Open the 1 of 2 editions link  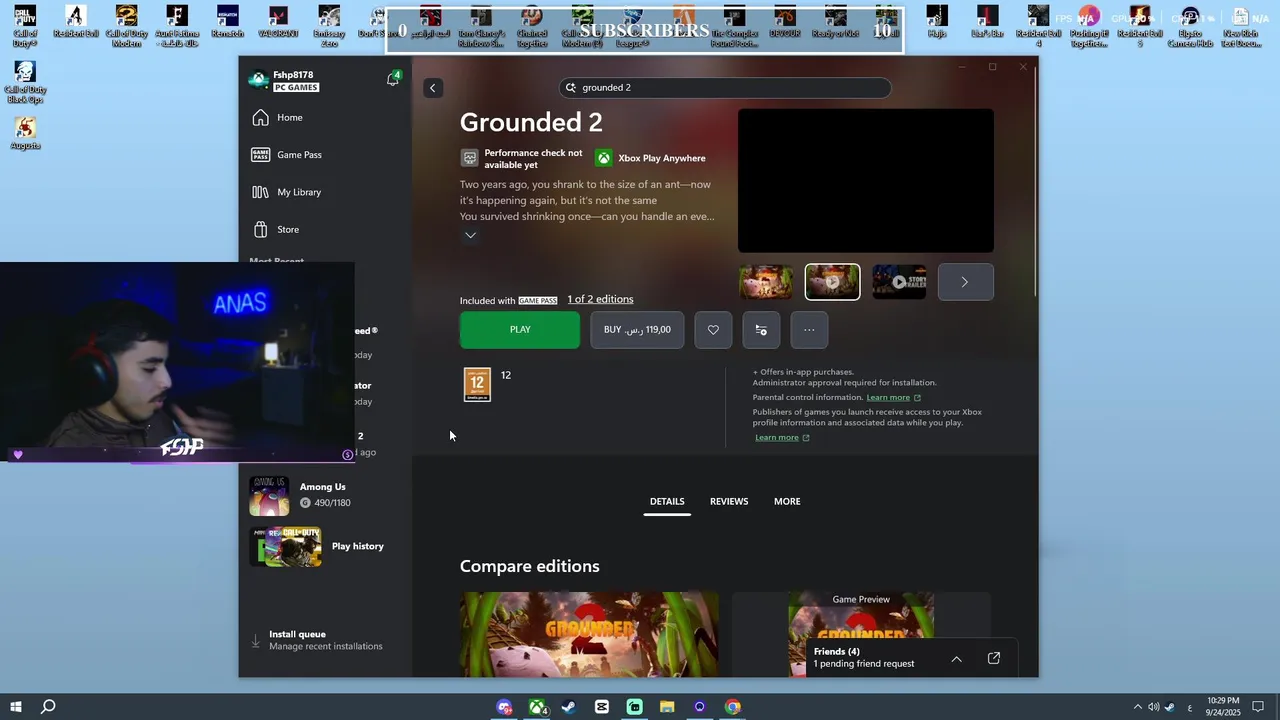(x=600, y=300)
